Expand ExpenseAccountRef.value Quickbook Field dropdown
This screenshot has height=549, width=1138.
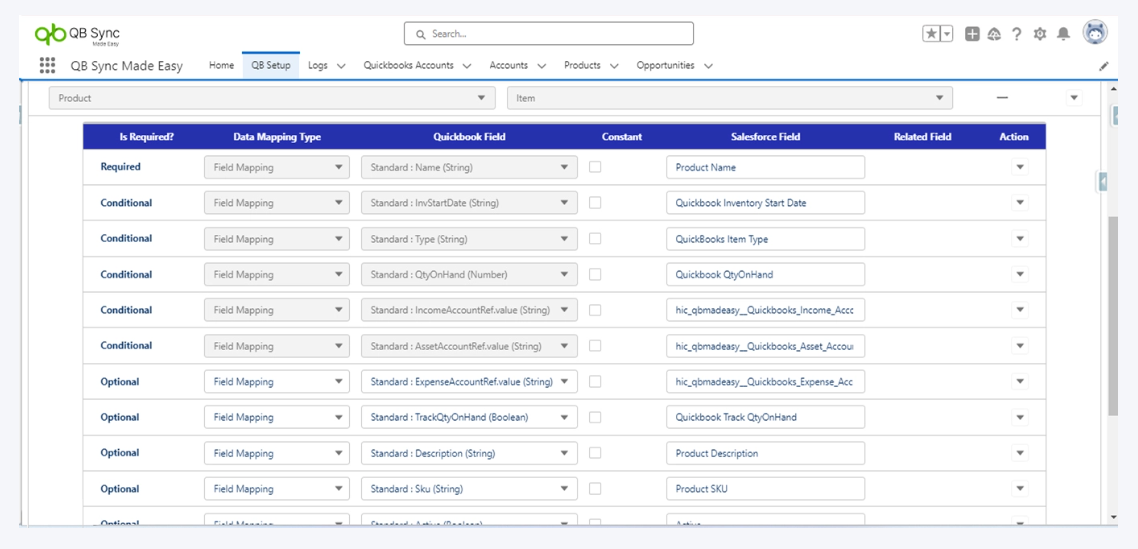469,382
